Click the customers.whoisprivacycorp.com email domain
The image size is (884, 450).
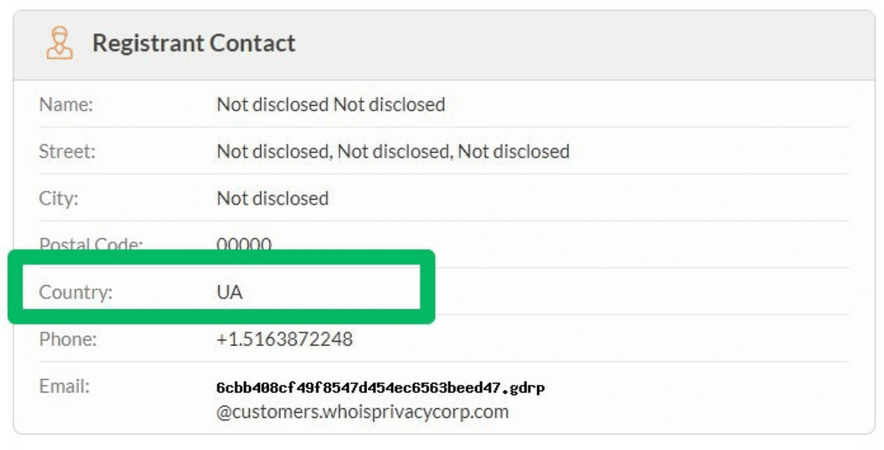click(363, 412)
